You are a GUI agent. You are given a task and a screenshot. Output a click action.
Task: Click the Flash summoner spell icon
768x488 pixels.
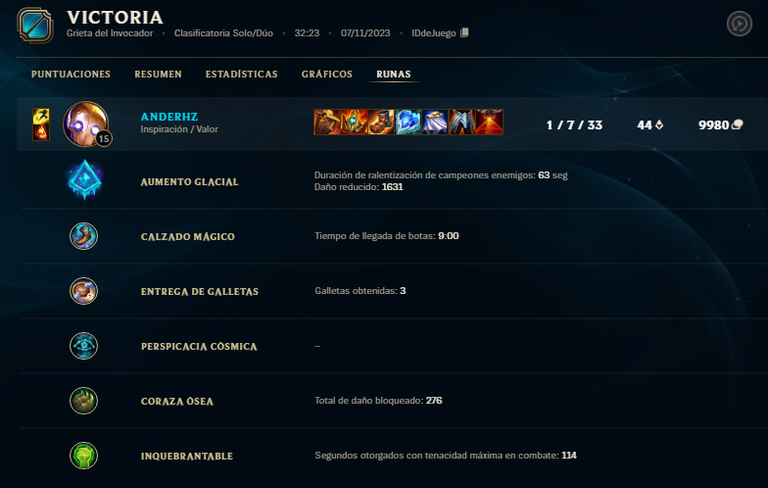coord(41,116)
